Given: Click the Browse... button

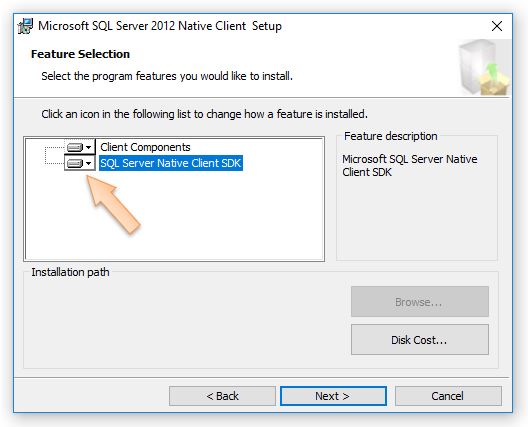Looking at the screenshot, I should (420, 301).
